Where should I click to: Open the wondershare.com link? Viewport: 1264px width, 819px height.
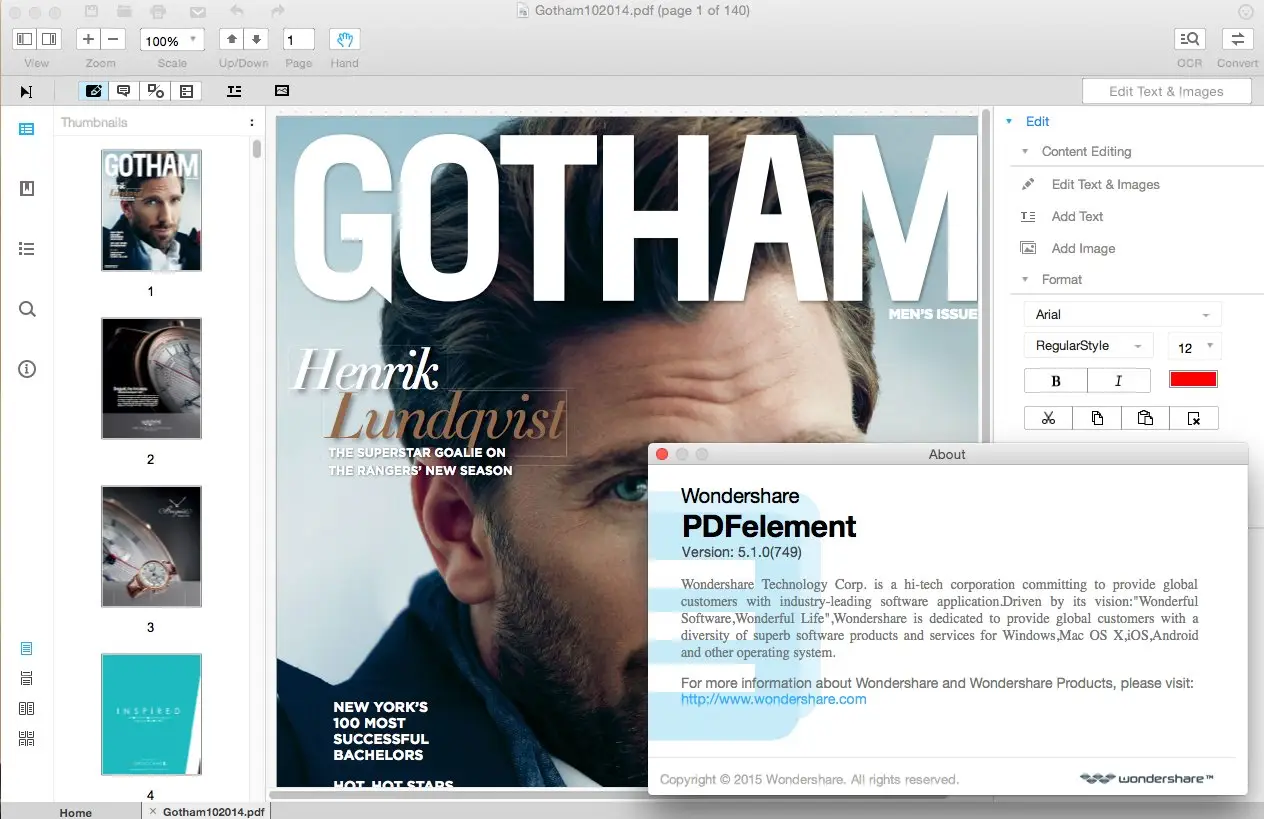pyautogui.click(x=773, y=699)
